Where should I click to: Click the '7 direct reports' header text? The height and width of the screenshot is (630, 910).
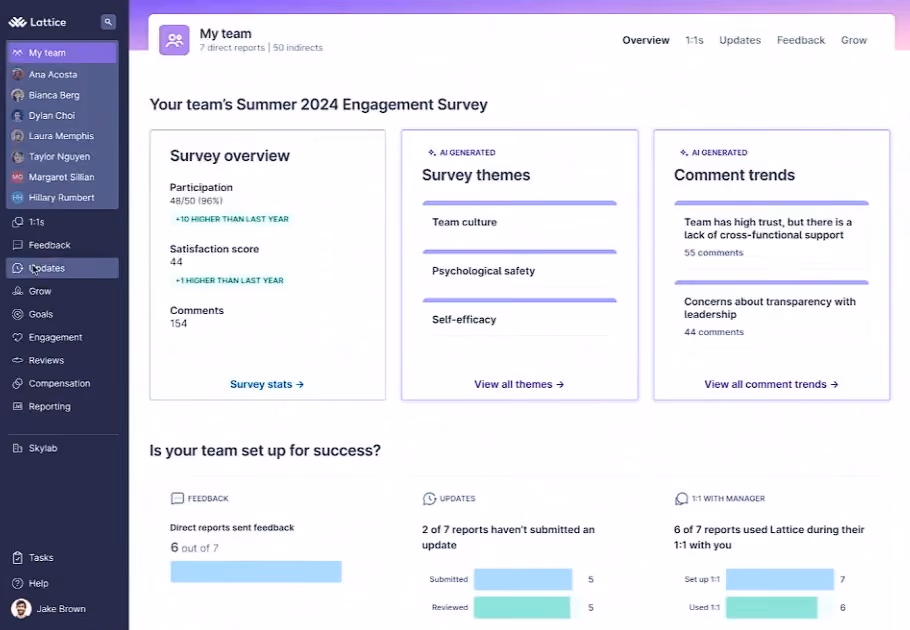click(232, 48)
